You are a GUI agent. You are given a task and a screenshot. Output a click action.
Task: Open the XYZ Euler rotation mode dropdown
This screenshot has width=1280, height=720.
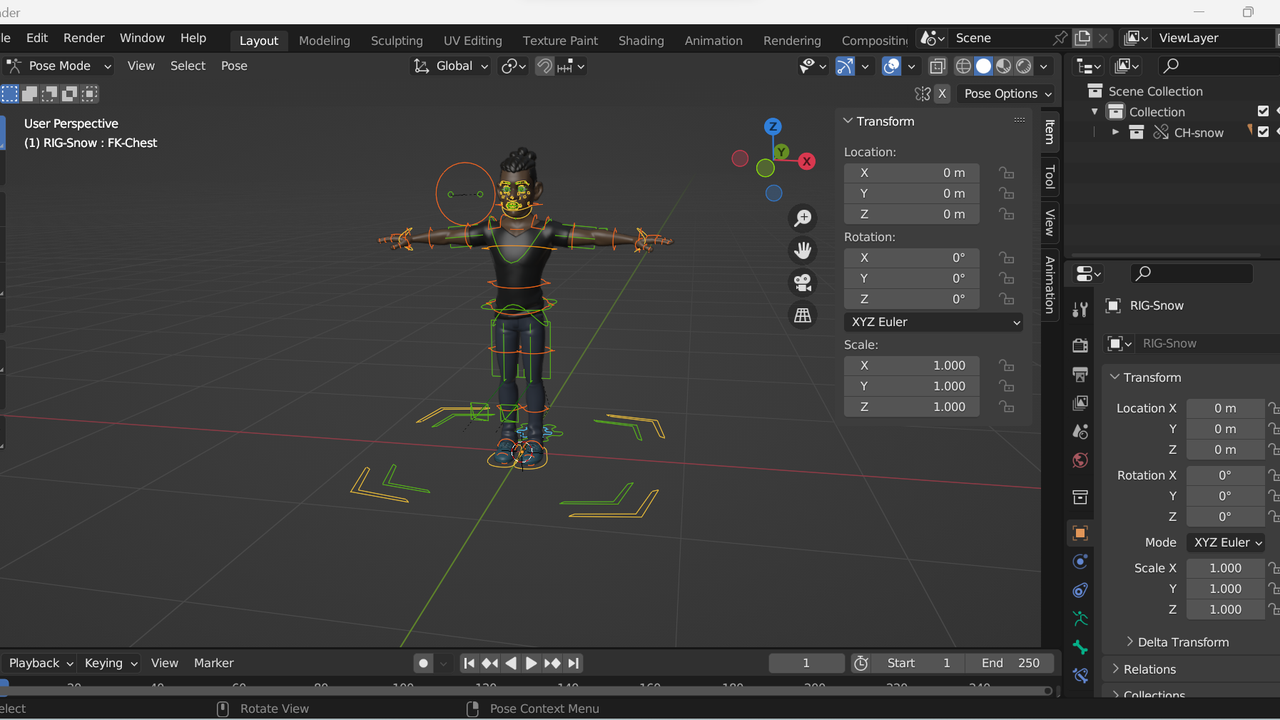coord(933,322)
